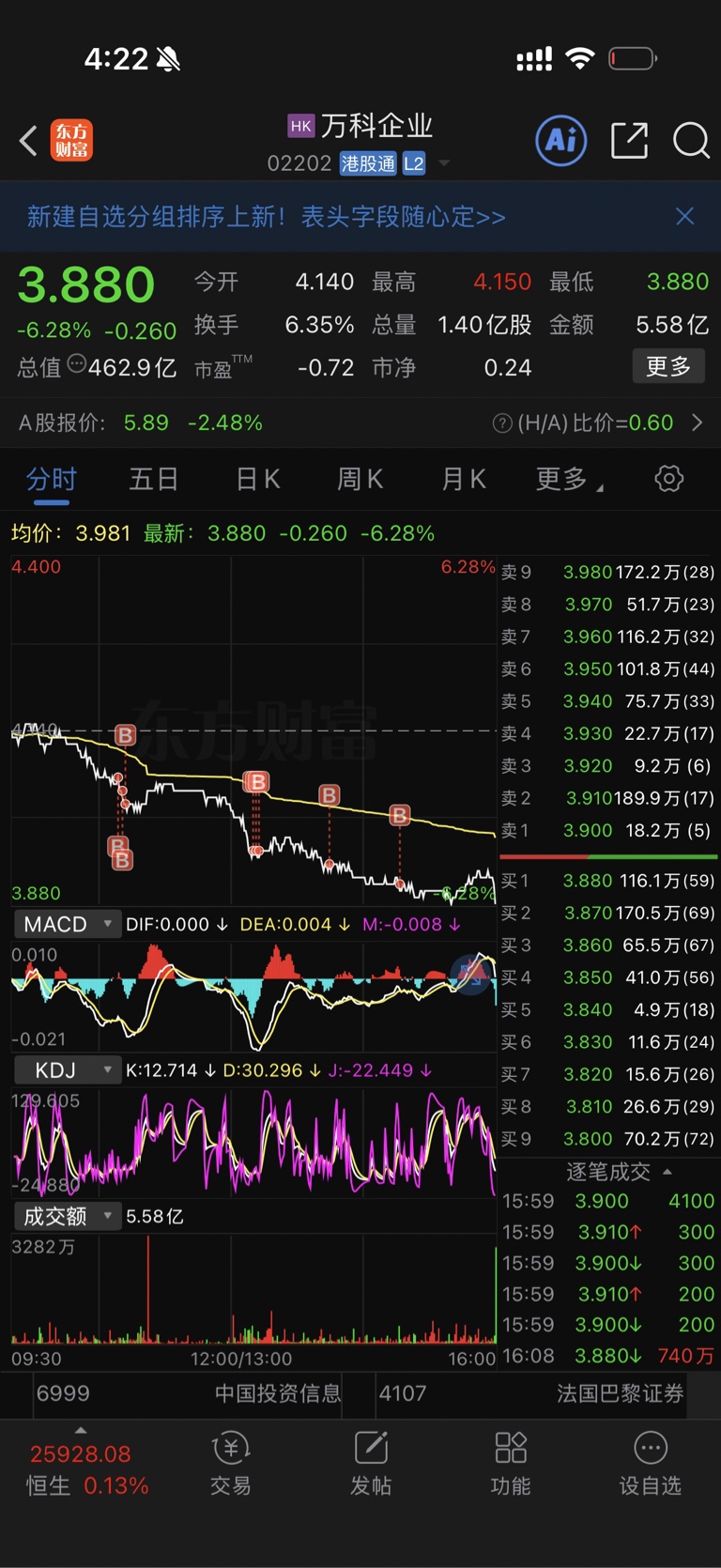Select 卖9 ask price 3.980
Screen dimensions: 721x1568
tap(608, 573)
